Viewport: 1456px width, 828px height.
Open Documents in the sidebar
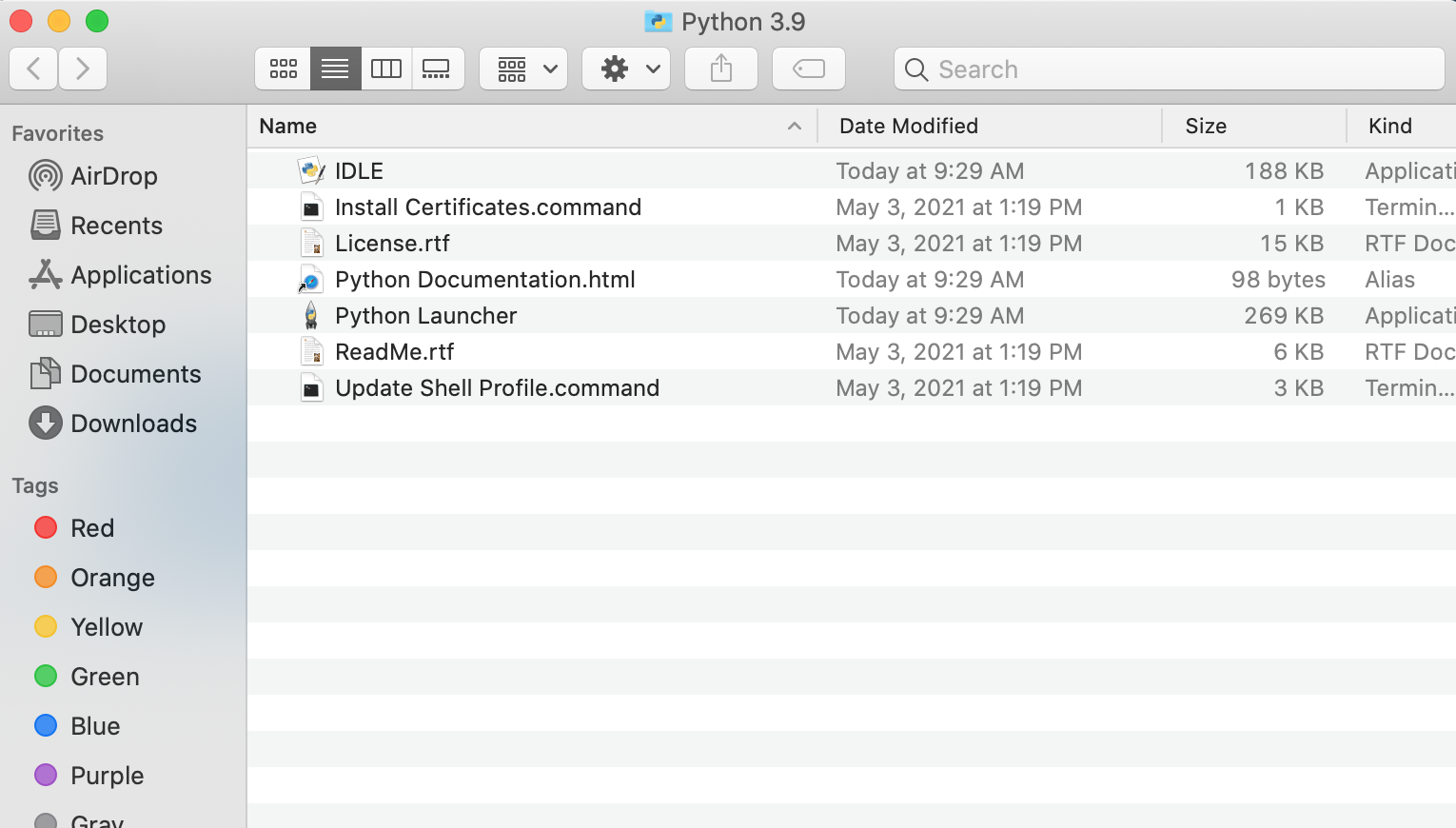(116, 374)
